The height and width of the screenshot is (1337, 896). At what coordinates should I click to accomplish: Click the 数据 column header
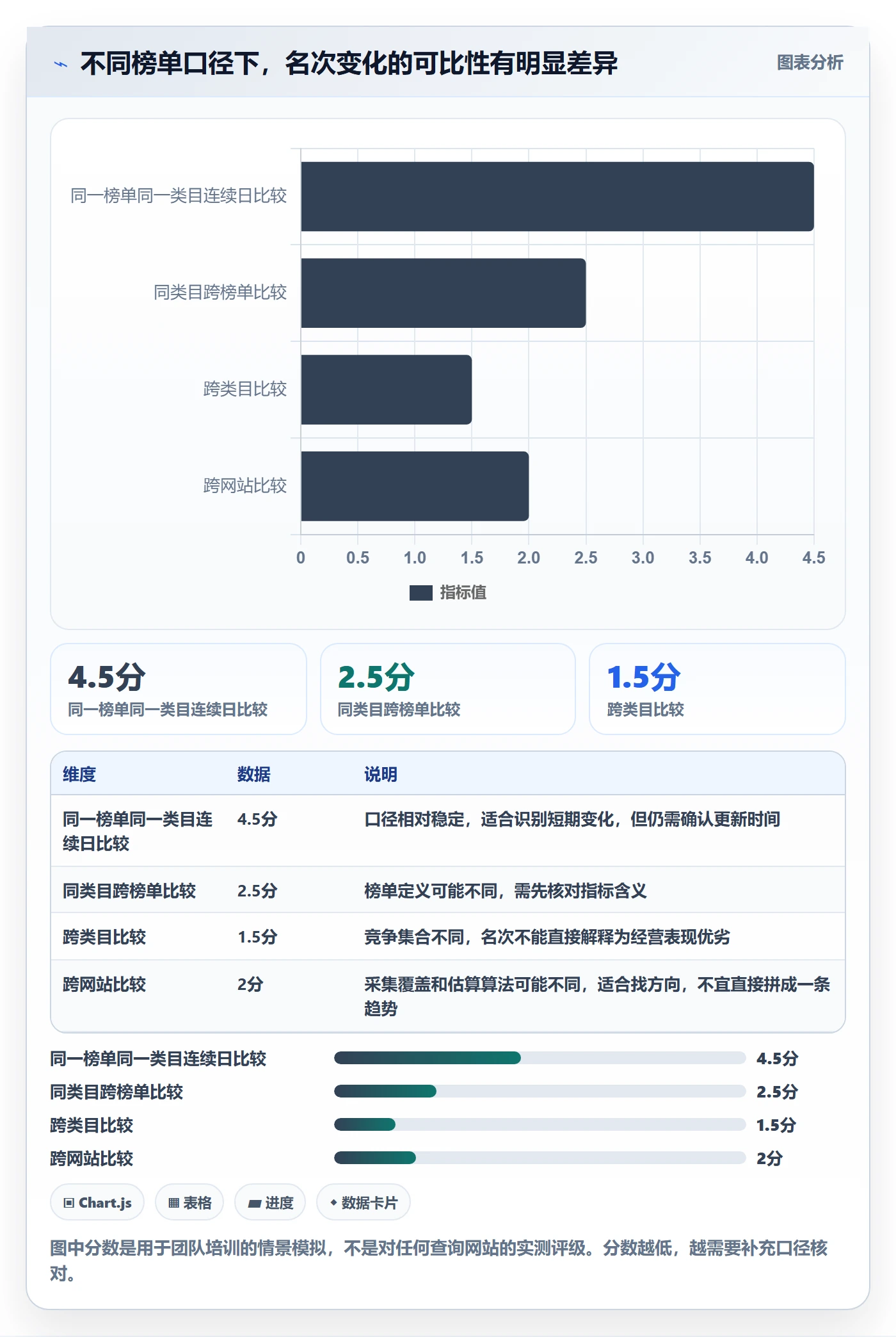[254, 774]
